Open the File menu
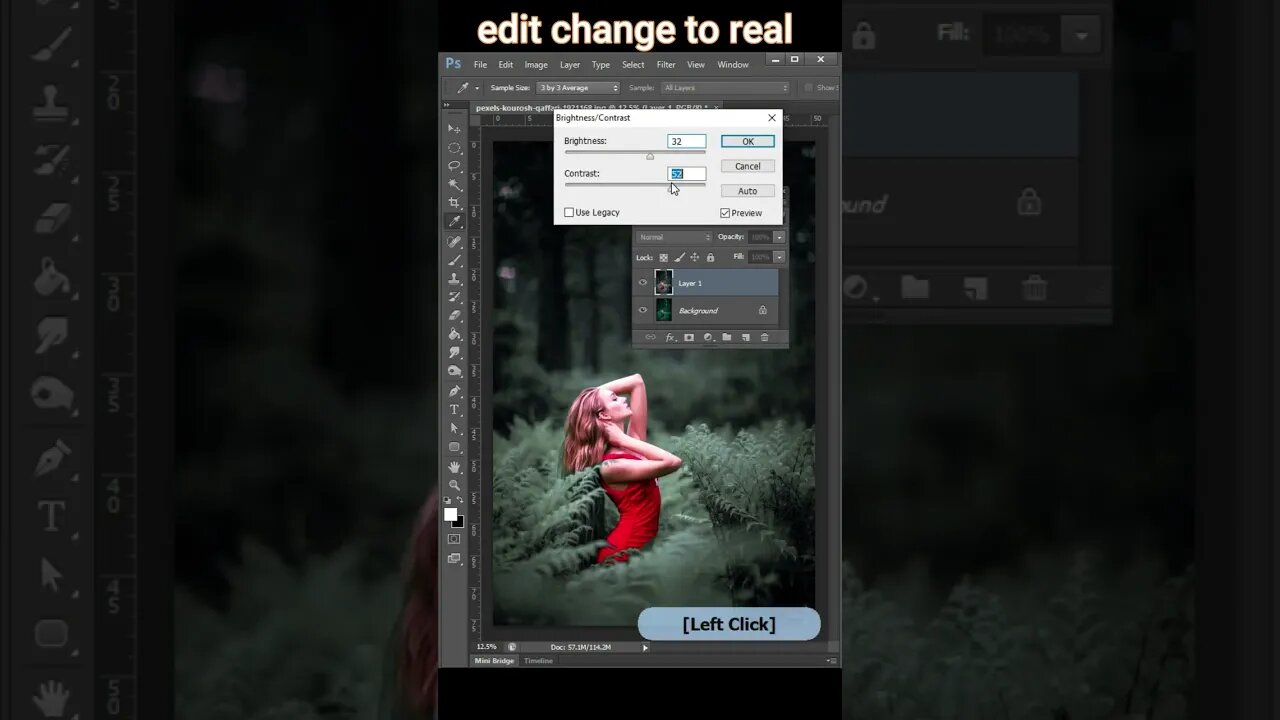The image size is (1280, 720). click(480, 65)
